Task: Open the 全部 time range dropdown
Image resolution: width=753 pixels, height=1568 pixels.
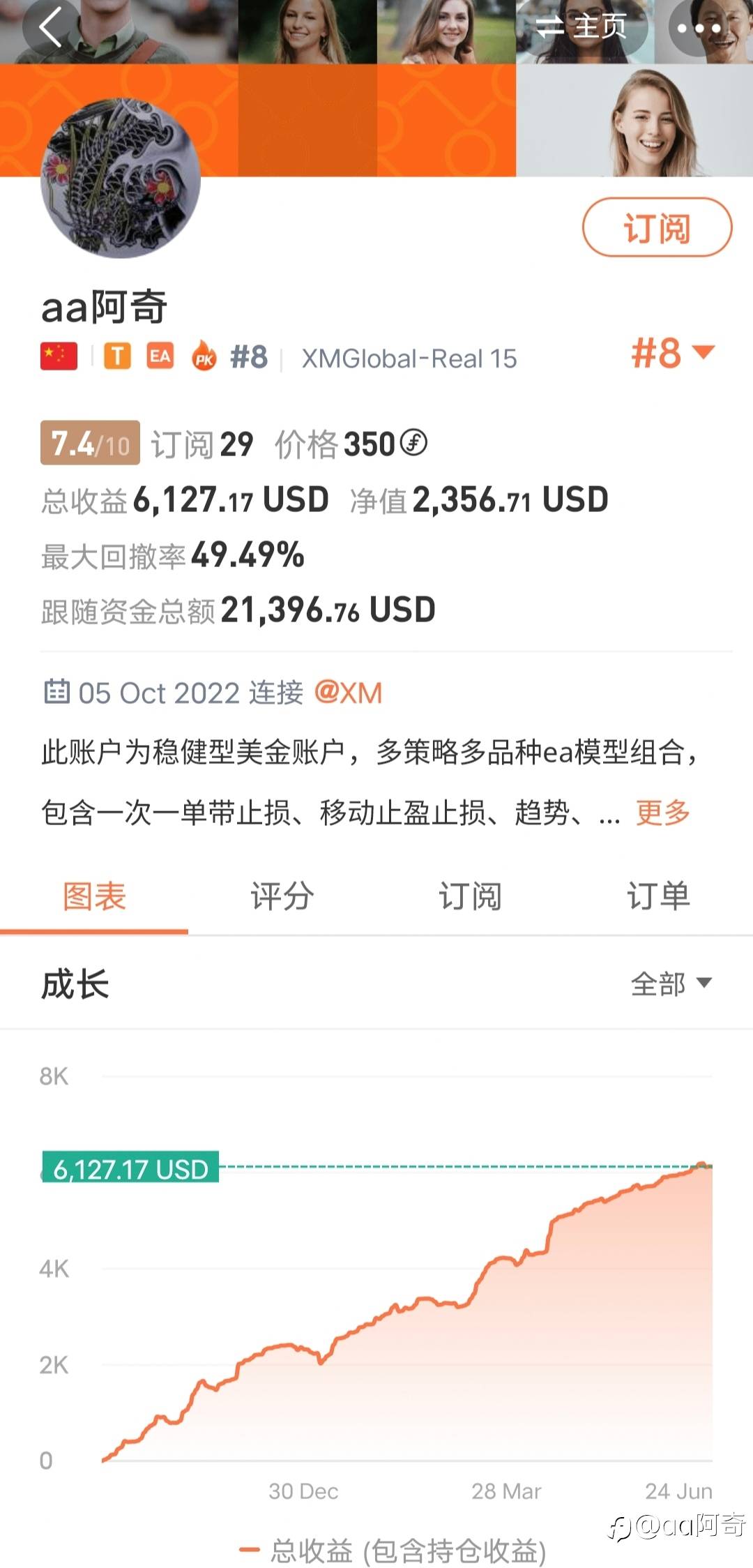Action: tap(671, 983)
